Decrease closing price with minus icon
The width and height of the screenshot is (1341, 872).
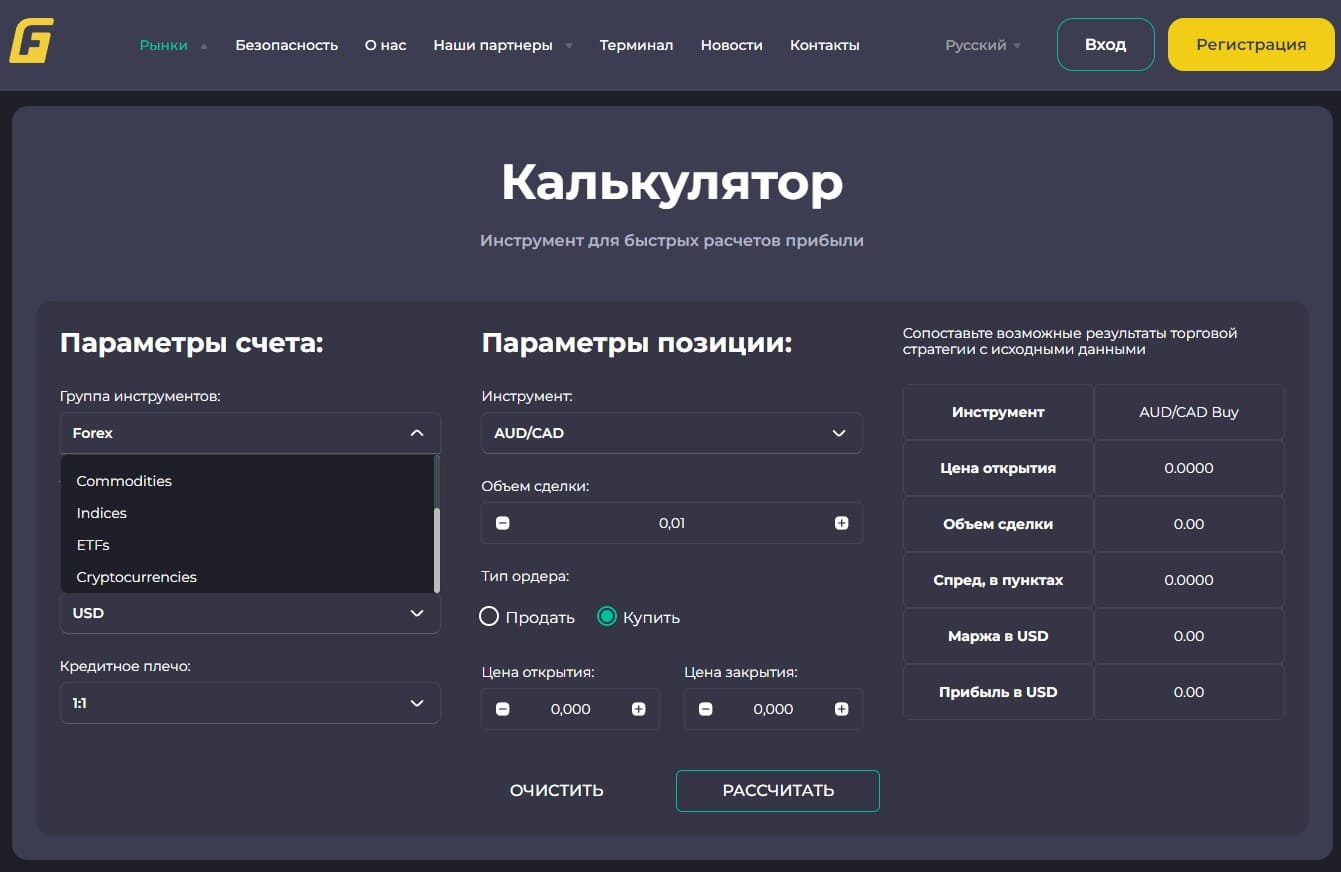705,709
